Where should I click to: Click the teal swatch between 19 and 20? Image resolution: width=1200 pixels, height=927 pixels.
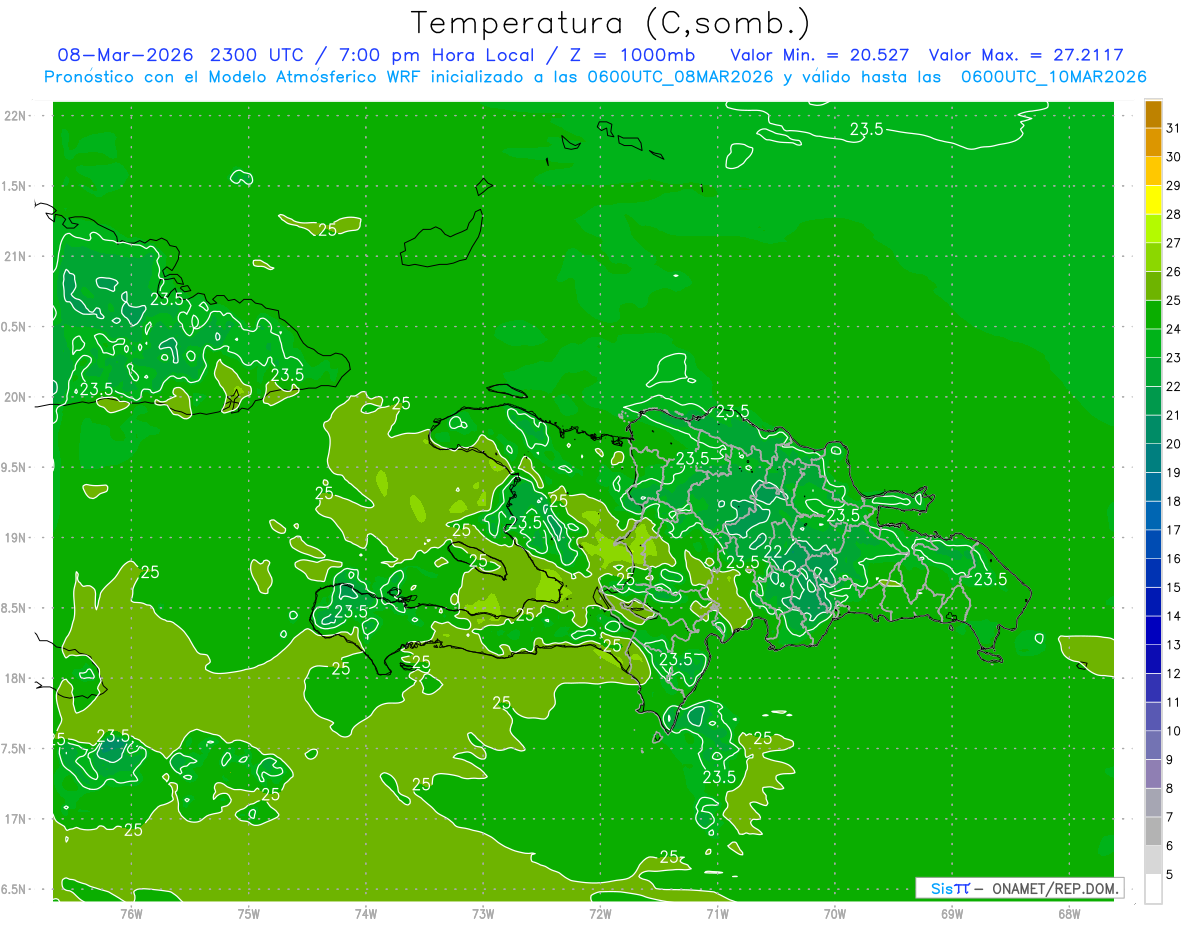(1153, 458)
